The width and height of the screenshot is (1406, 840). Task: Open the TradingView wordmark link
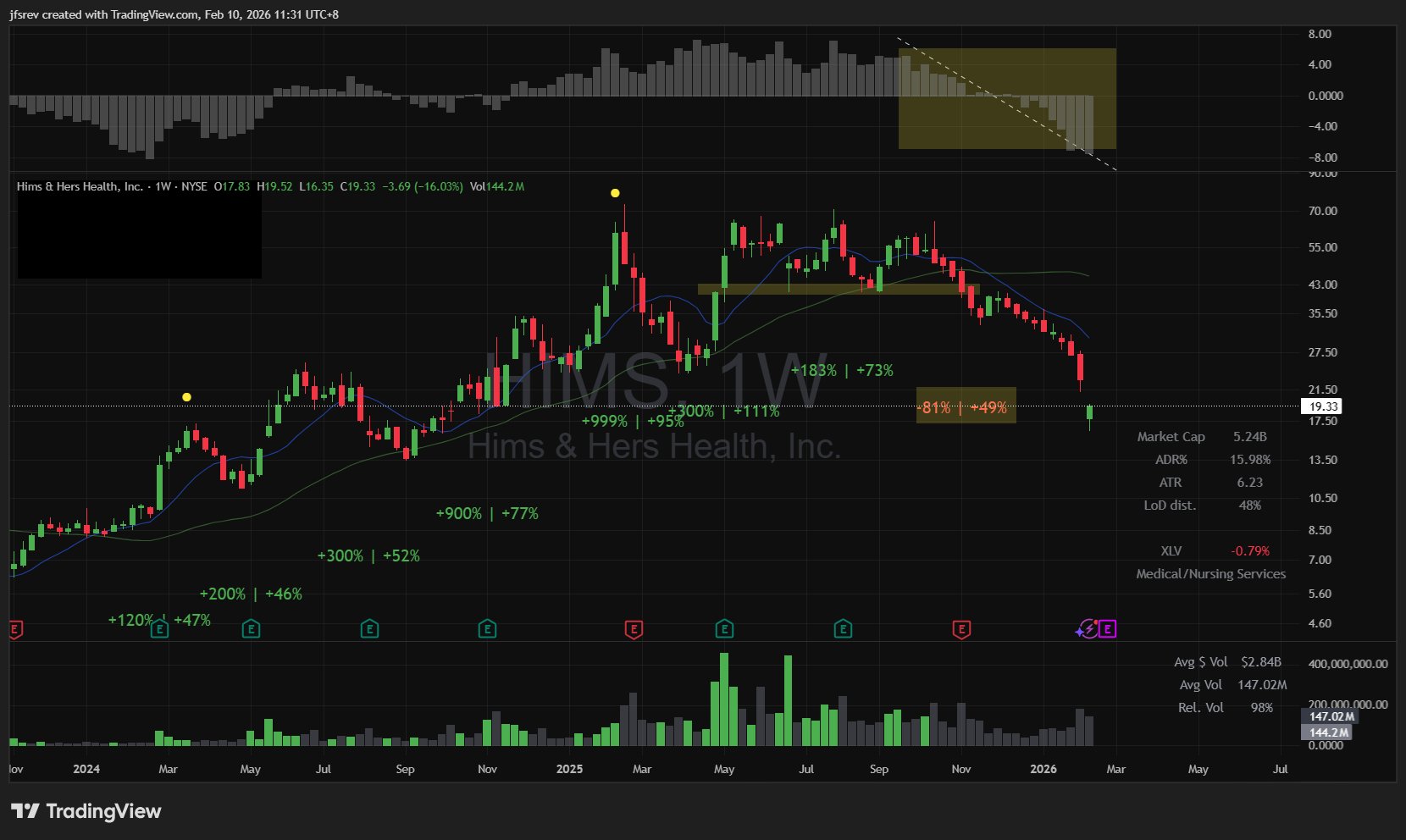pos(103,811)
